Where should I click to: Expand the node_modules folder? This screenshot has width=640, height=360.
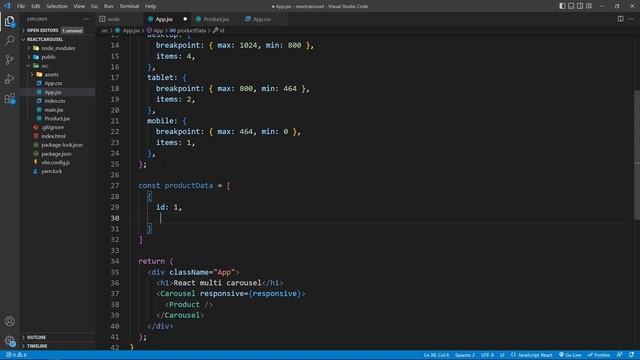[57, 48]
